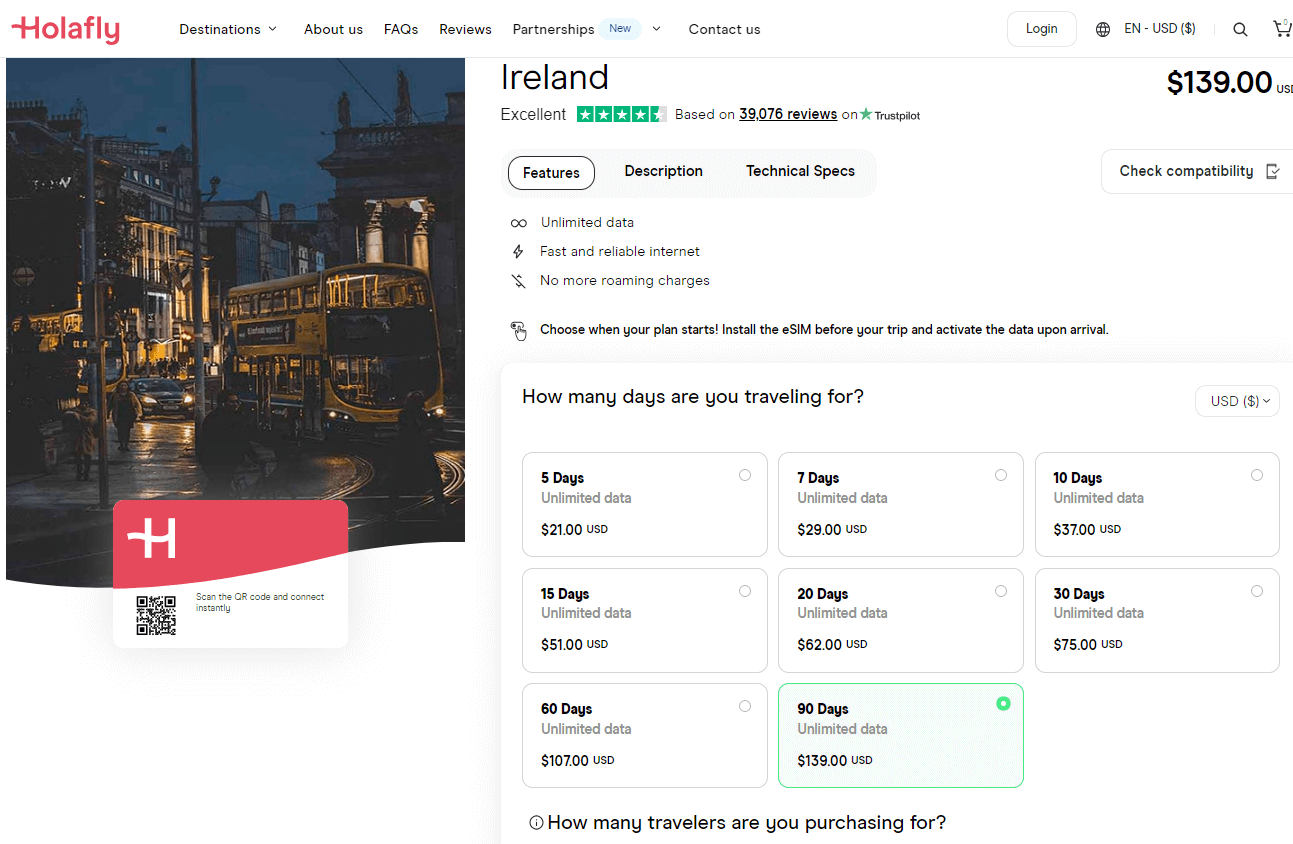Select the 15 Days plan radio
1293x844 pixels.
point(745,591)
